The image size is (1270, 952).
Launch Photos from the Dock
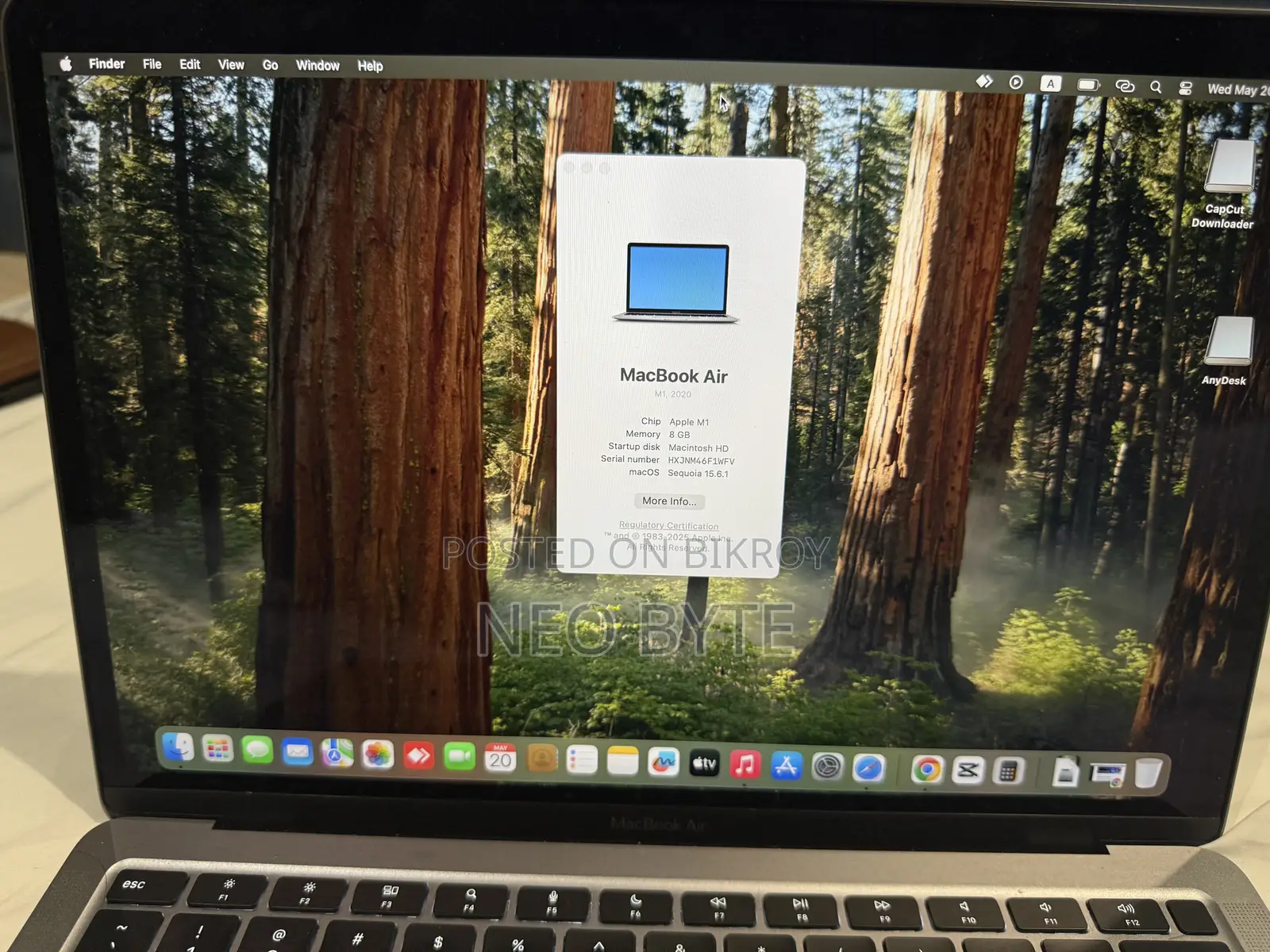(378, 754)
